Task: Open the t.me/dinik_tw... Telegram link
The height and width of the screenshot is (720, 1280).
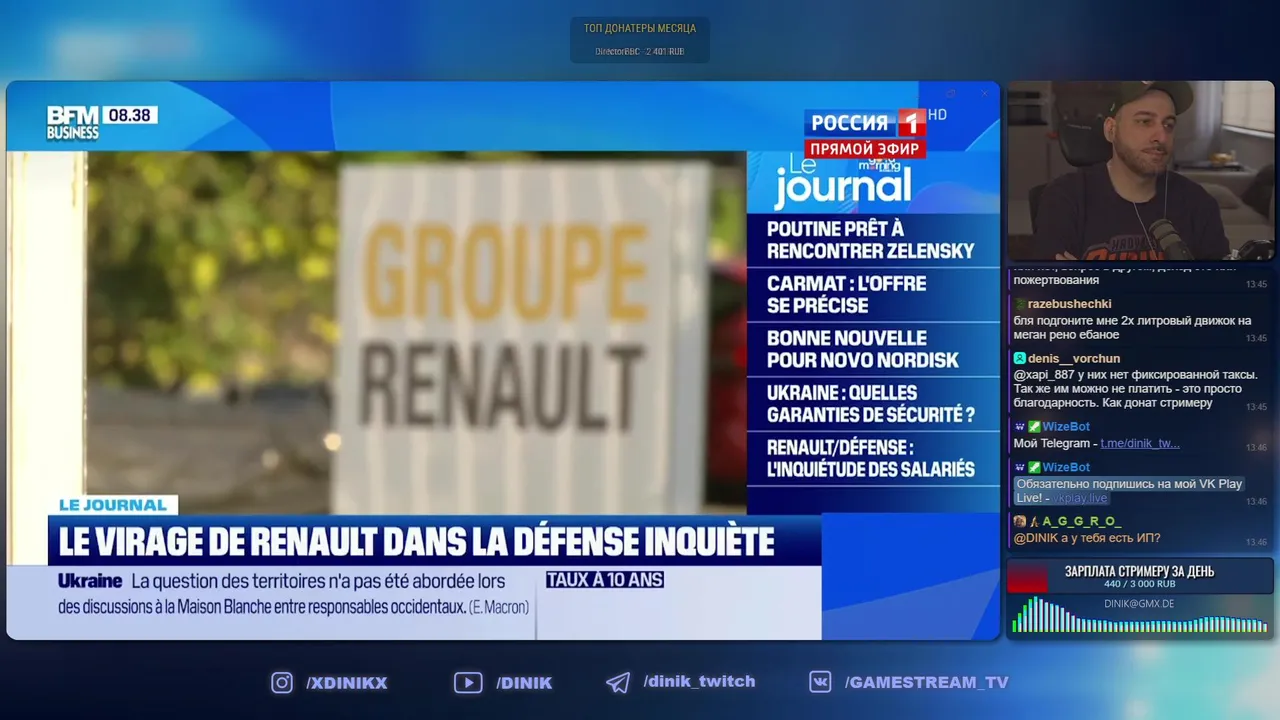Action: click(1140, 443)
